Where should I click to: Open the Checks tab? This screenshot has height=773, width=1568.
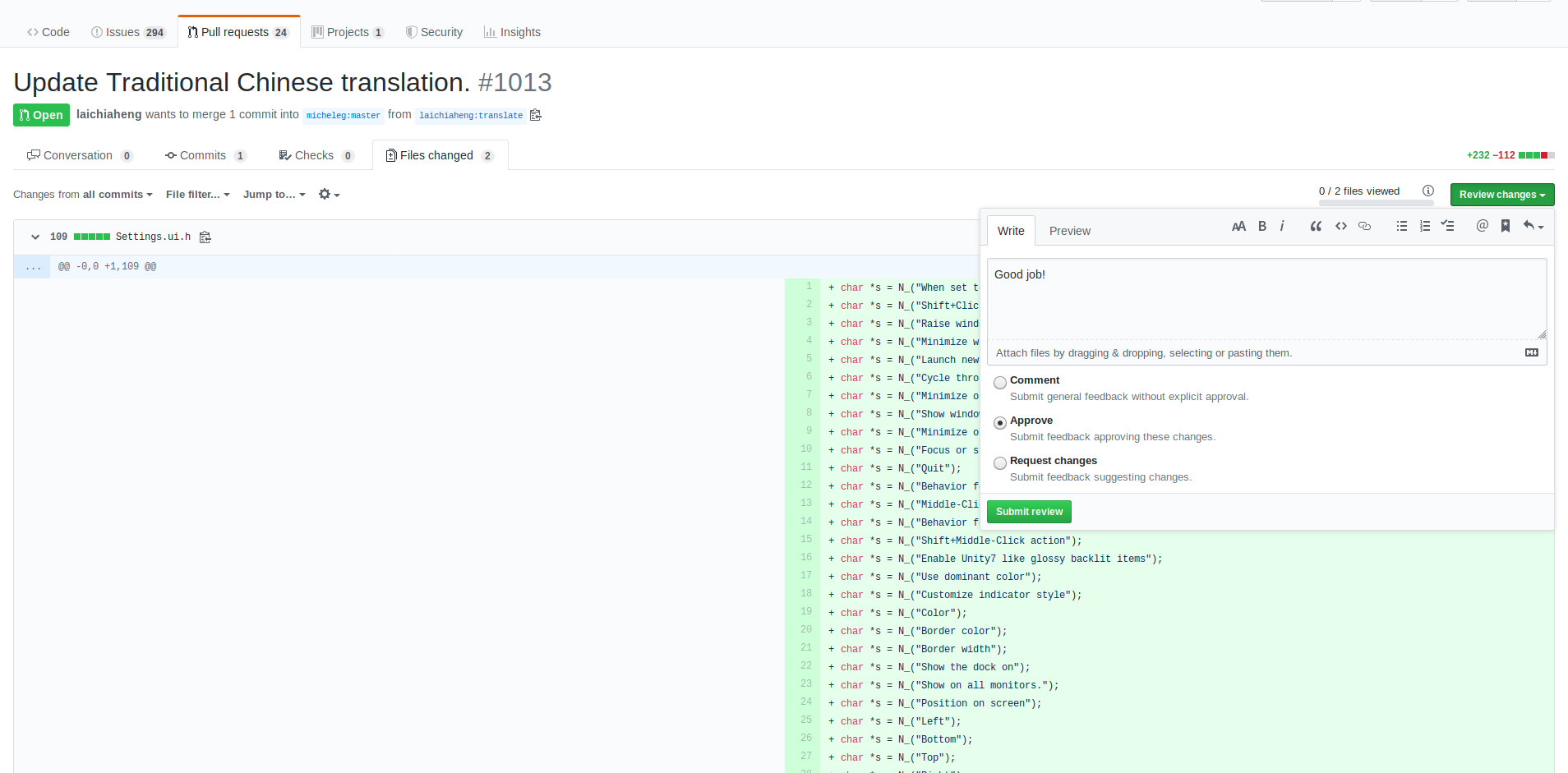pyautogui.click(x=316, y=155)
